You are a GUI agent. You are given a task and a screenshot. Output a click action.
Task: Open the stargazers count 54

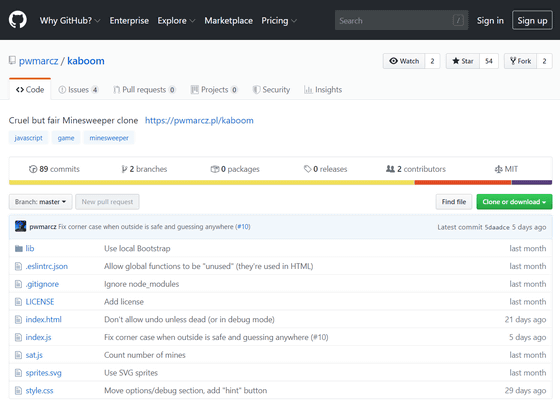coord(489,61)
